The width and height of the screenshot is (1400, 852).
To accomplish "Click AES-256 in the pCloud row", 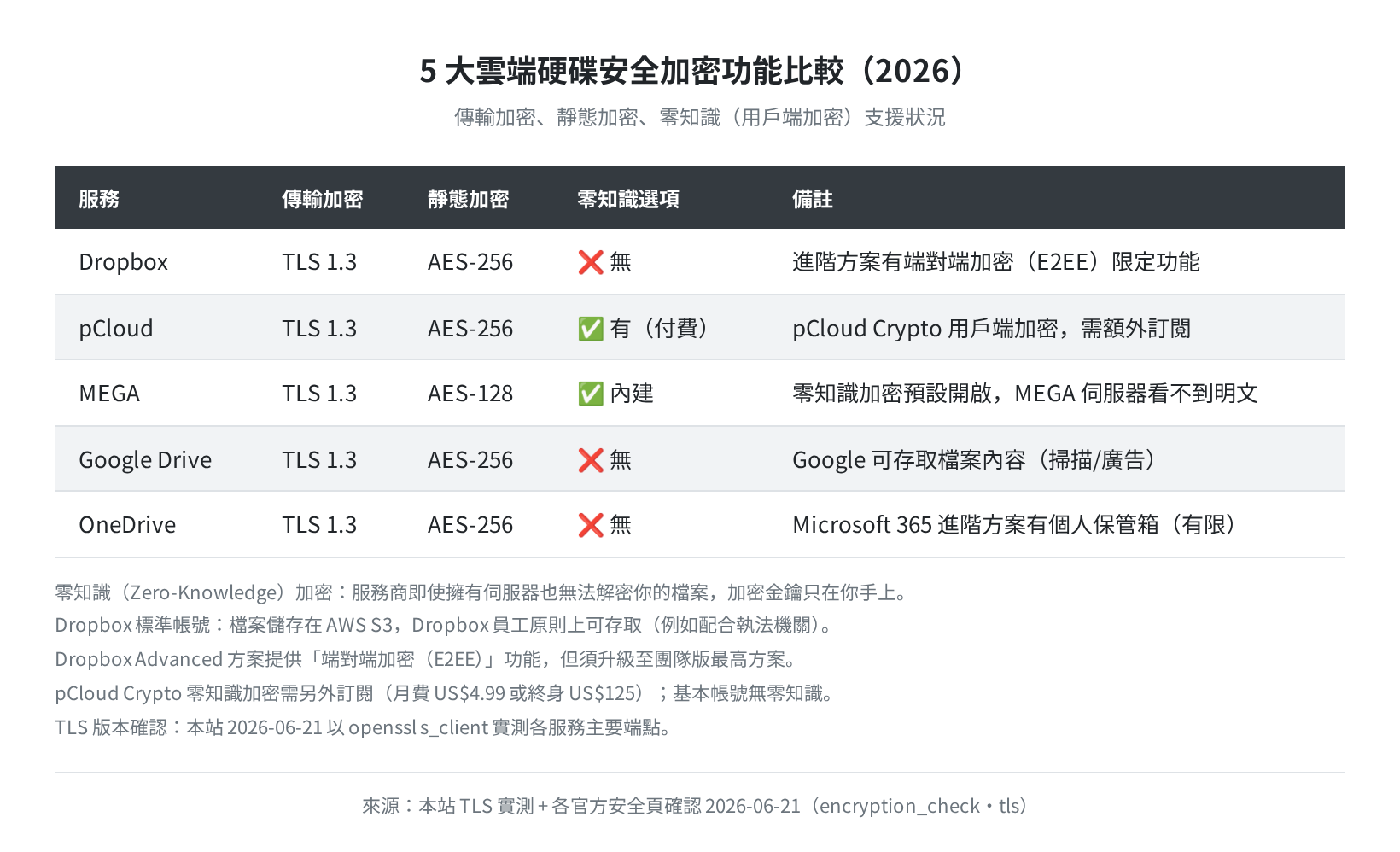I will (470, 329).
